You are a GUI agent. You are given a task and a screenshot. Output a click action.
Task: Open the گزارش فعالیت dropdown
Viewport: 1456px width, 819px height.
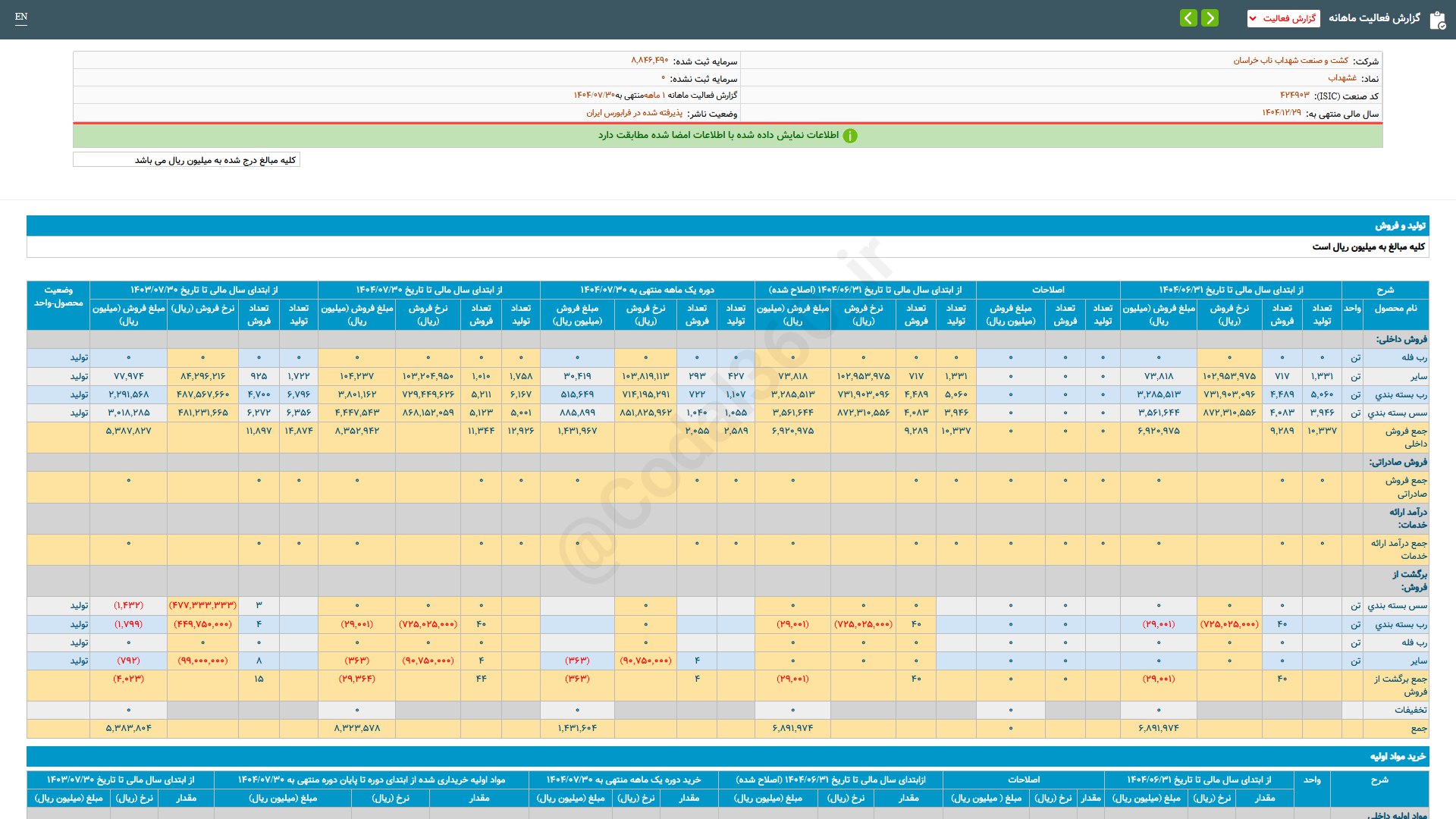[x=1283, y=18]
